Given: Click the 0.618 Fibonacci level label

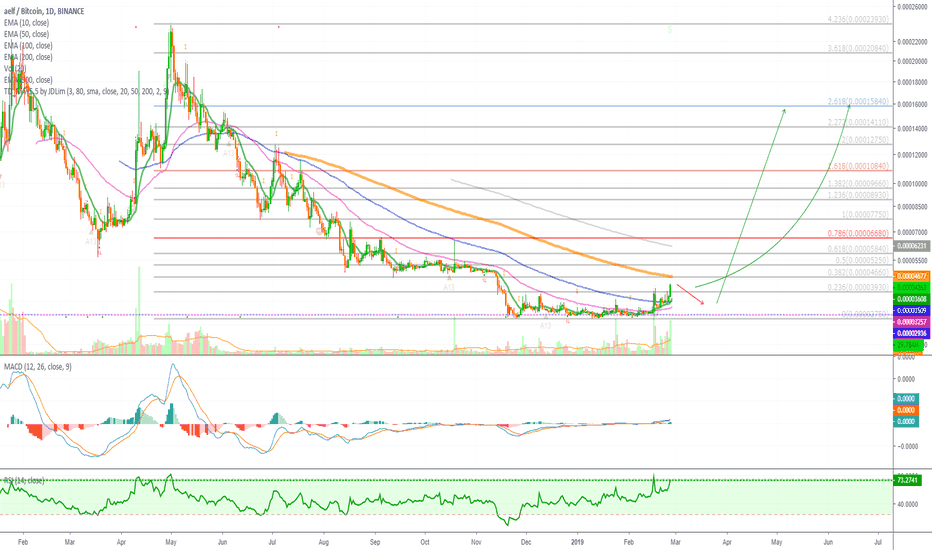Looking at the screenshot, I should click(858, 249).
